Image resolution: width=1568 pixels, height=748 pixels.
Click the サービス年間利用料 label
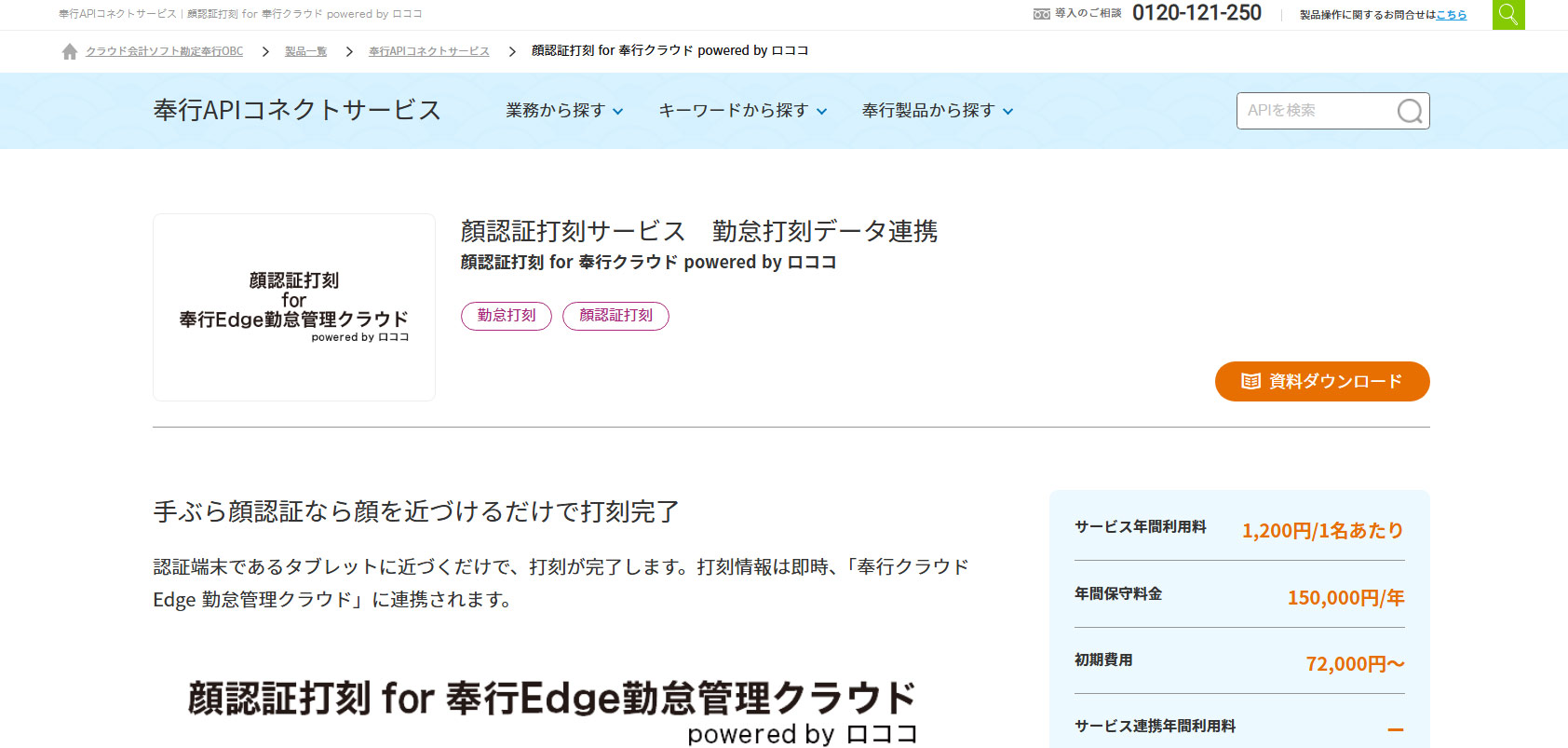coord(1140,527)
